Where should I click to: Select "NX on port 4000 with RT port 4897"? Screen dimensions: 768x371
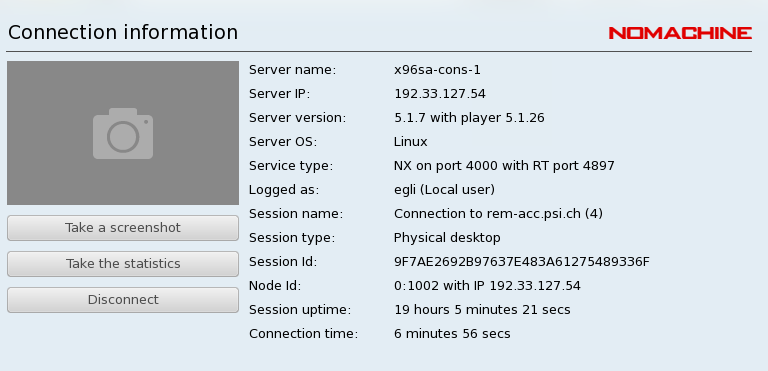click(504, 166)
